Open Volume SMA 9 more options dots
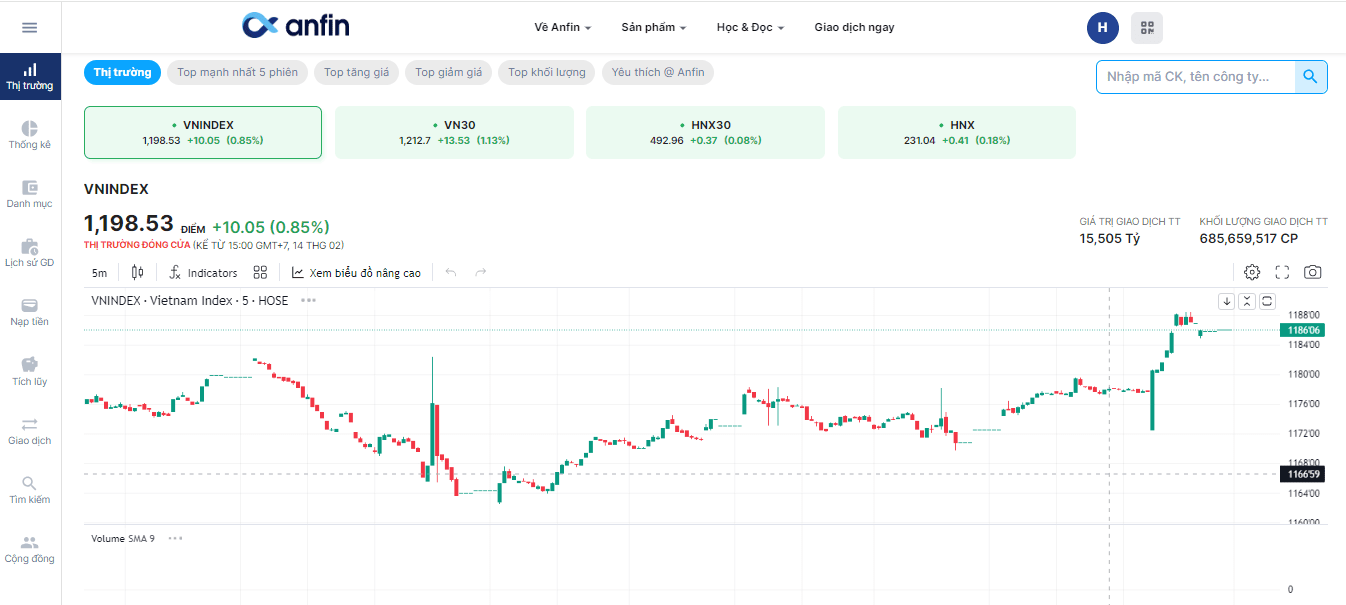 coord(176,538)
